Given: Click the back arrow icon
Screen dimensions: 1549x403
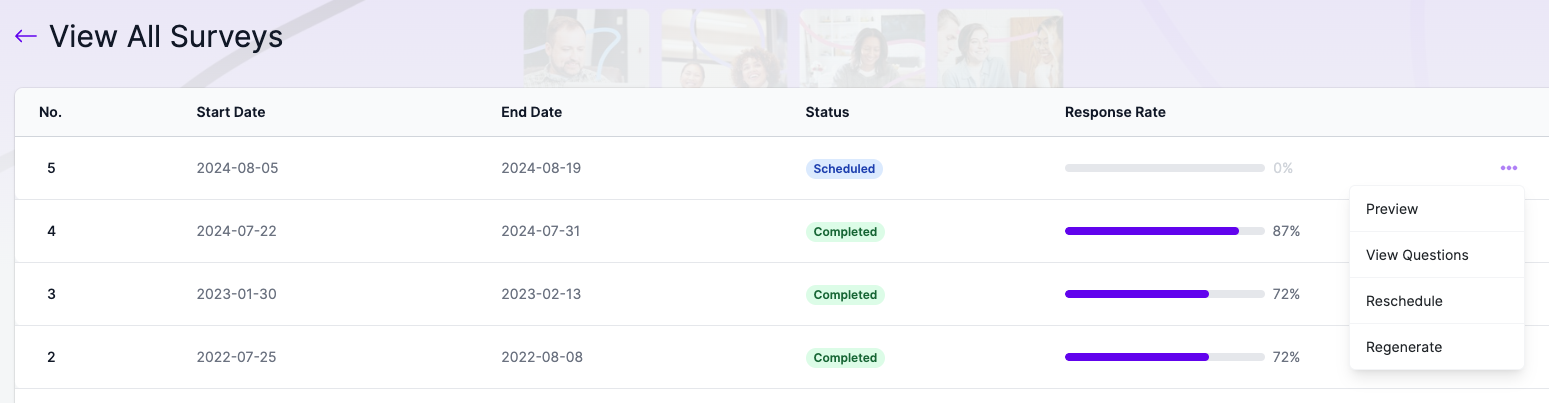Looking at the screenshot, I should 25,37.
